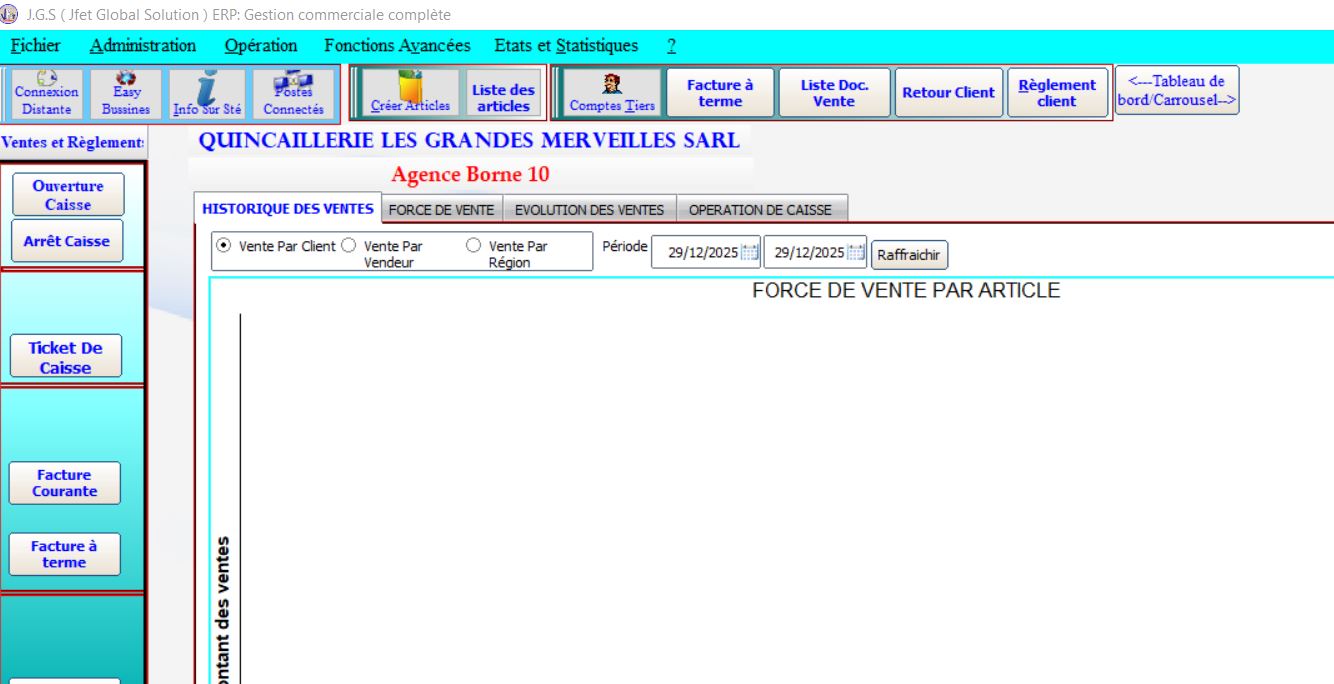
Task: Open Info Sur Sté icon
Action: tap(207, 93)
